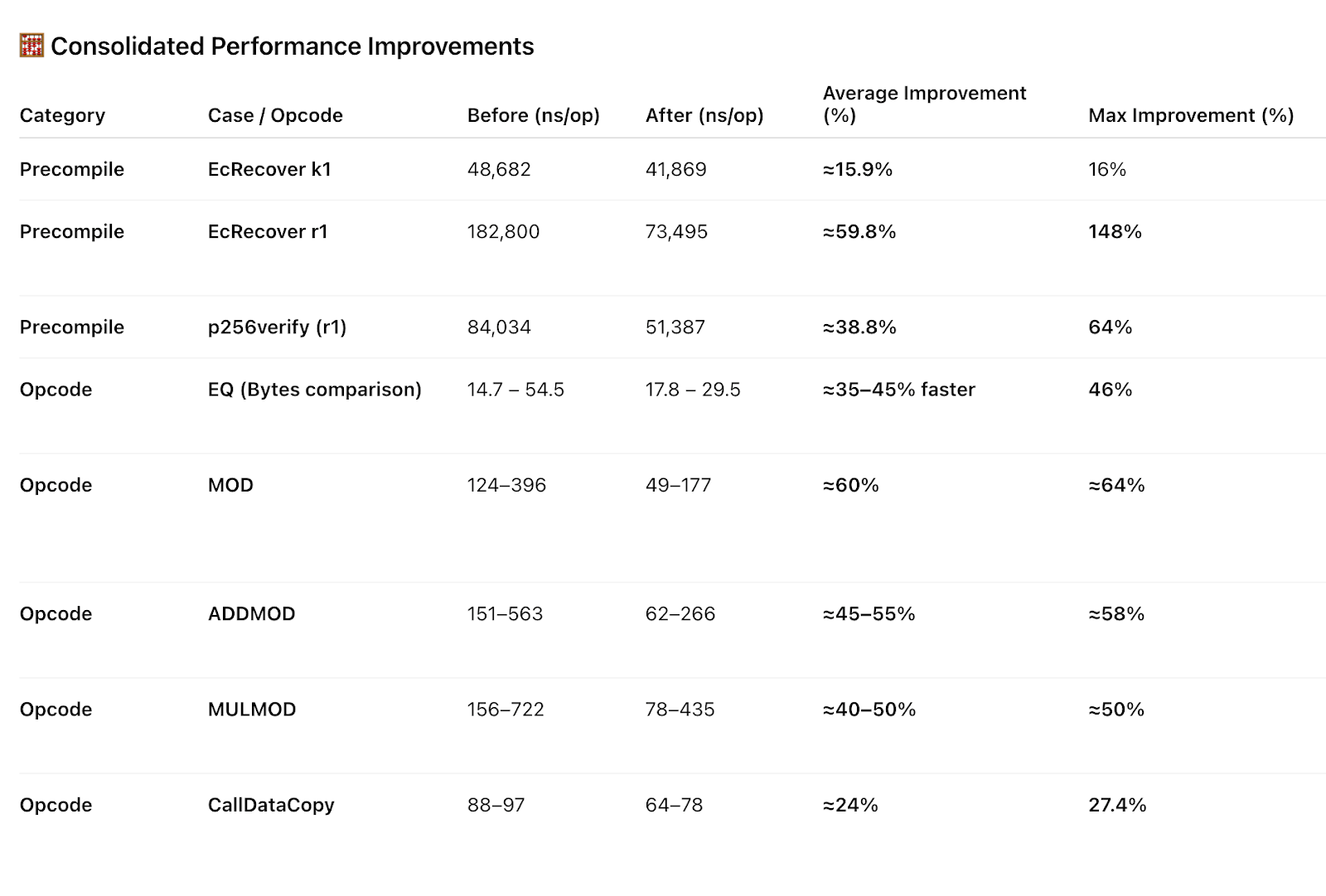Select the Case / Opcode column header
This screenshot has height=896, width=1326.
click(275, 115)
